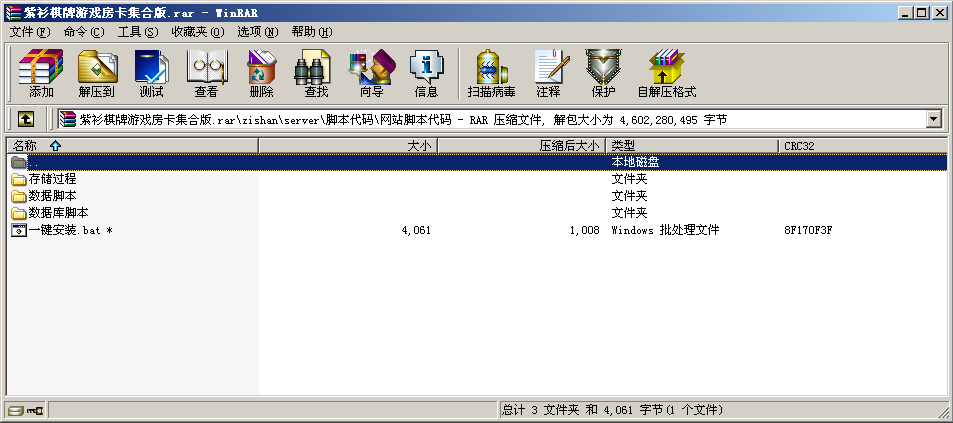Open the 查看 (View) tool
953x423 pixels.
click(206, 73)
